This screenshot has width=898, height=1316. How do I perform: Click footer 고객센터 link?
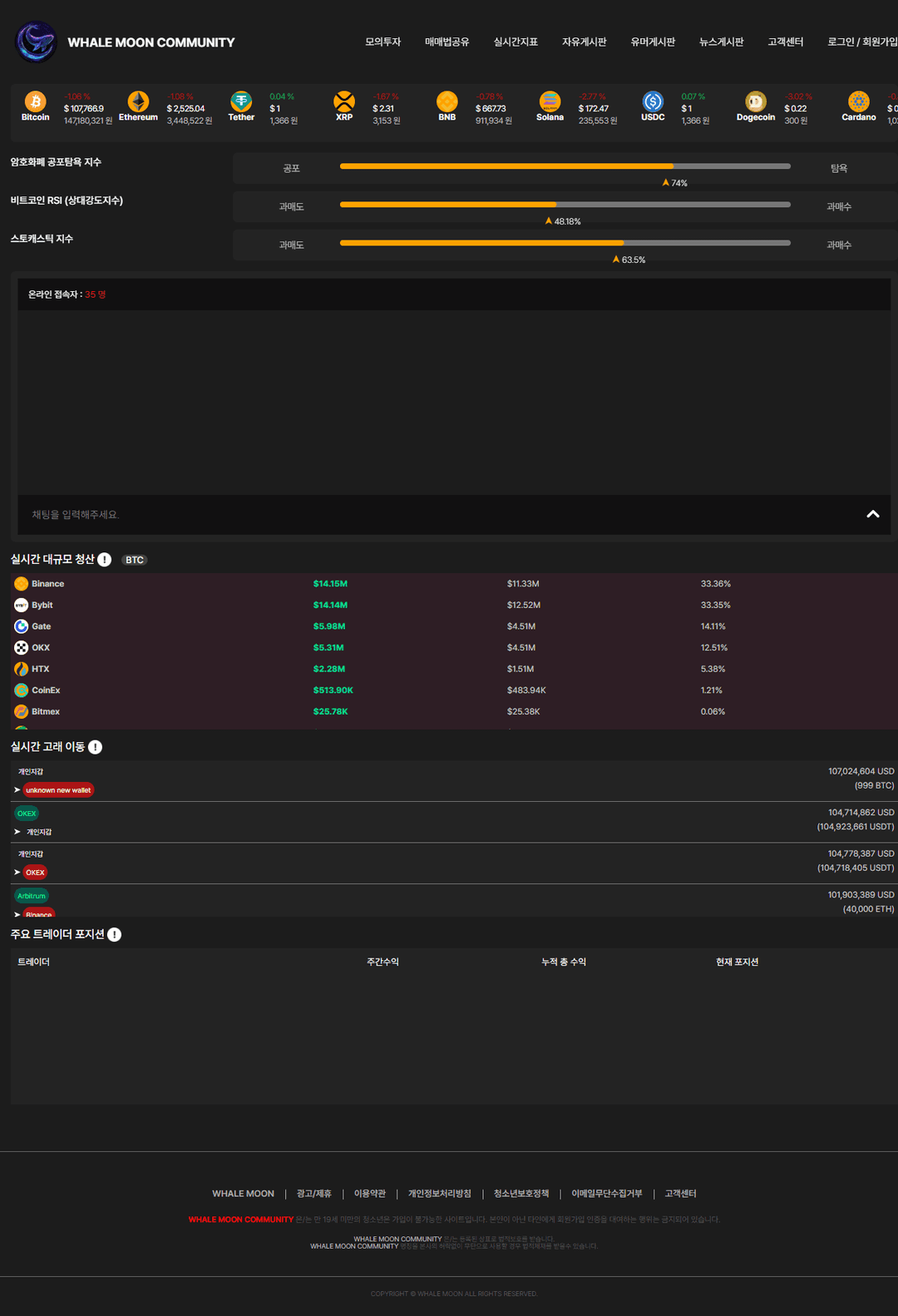pos(681,1194)
